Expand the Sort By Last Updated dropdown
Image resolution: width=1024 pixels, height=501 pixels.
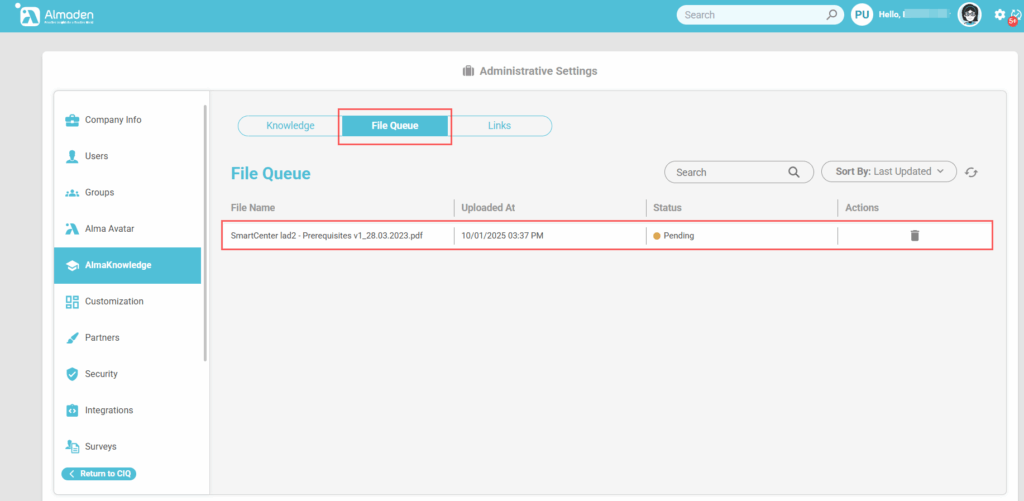(x=888, y=172)
